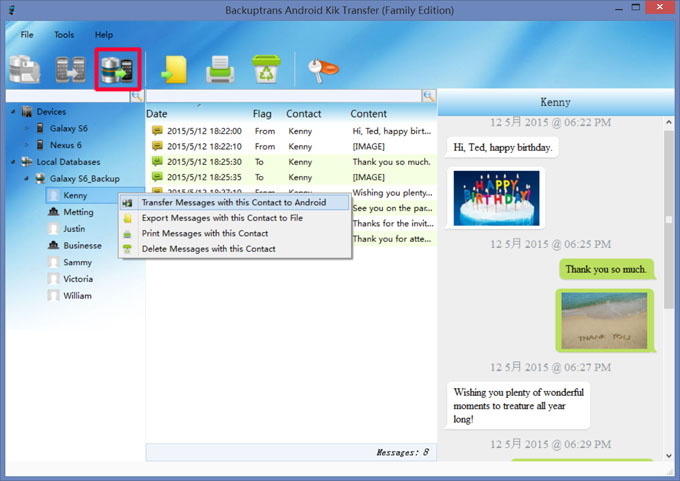
Task: Click the Galaxy S6 phone icon
Action: pyautogui.click(x=40, y=128)
